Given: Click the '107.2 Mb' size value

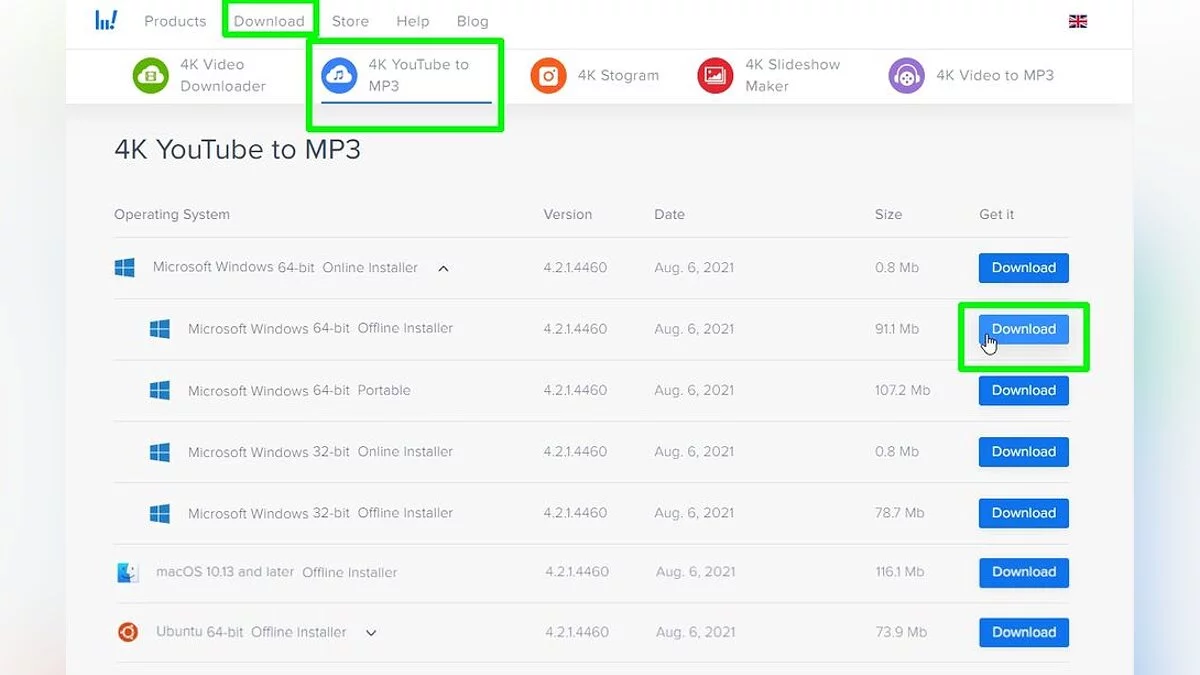Looking at the screenshot, I should tap(902, 391).
